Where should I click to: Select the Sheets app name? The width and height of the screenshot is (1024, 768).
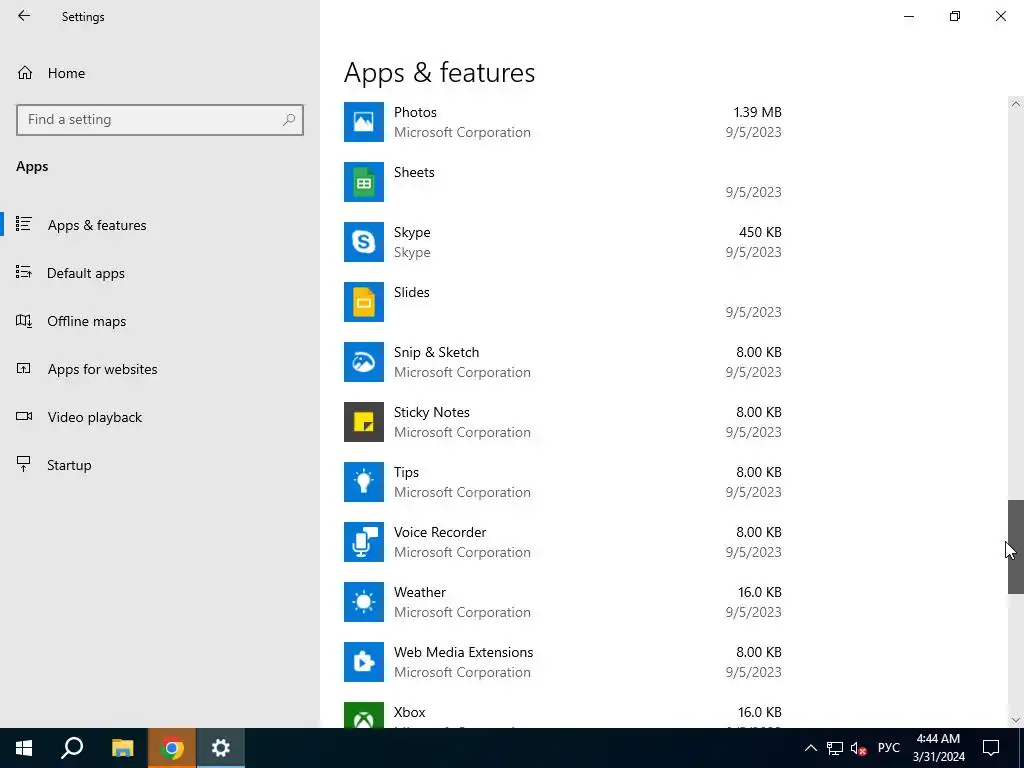coord(414,172)
